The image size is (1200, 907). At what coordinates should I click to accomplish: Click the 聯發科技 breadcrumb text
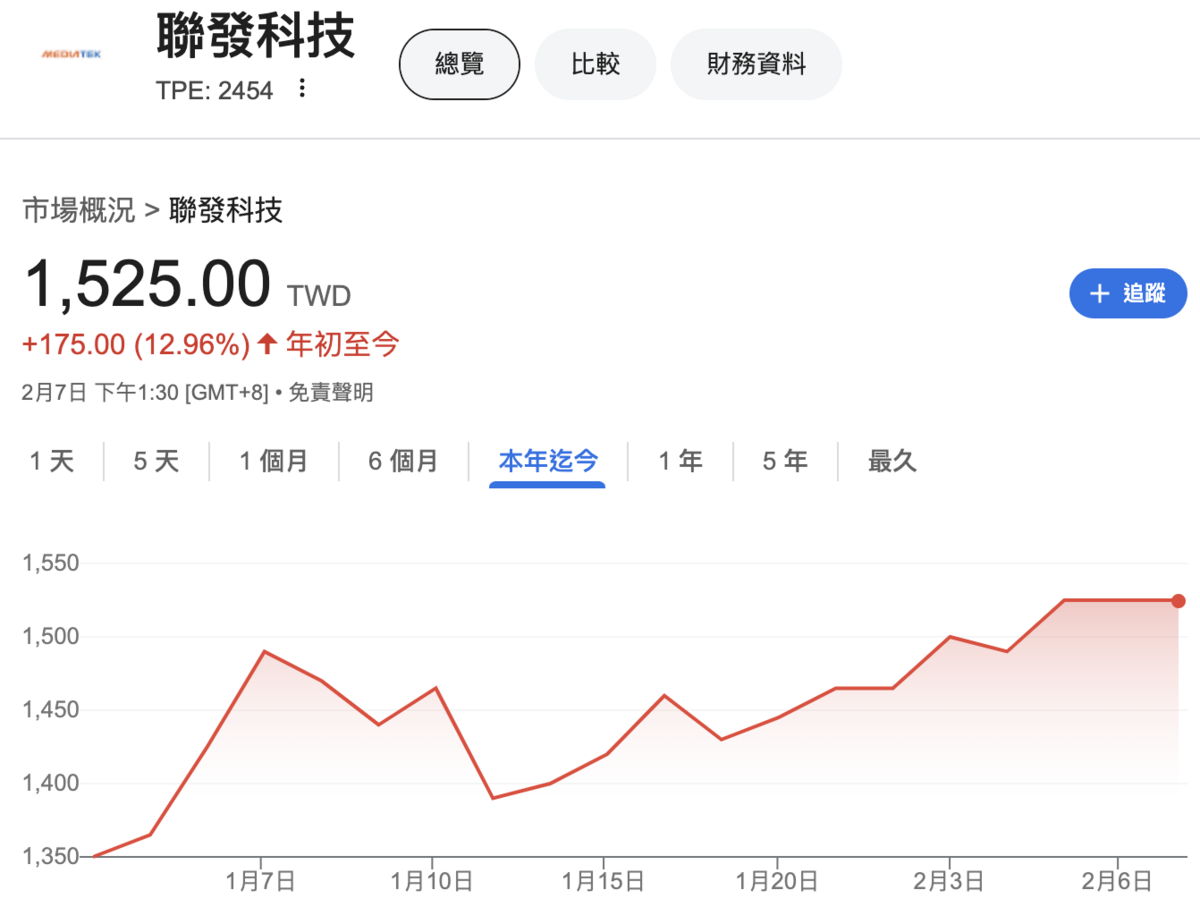[x=226, y=210]
